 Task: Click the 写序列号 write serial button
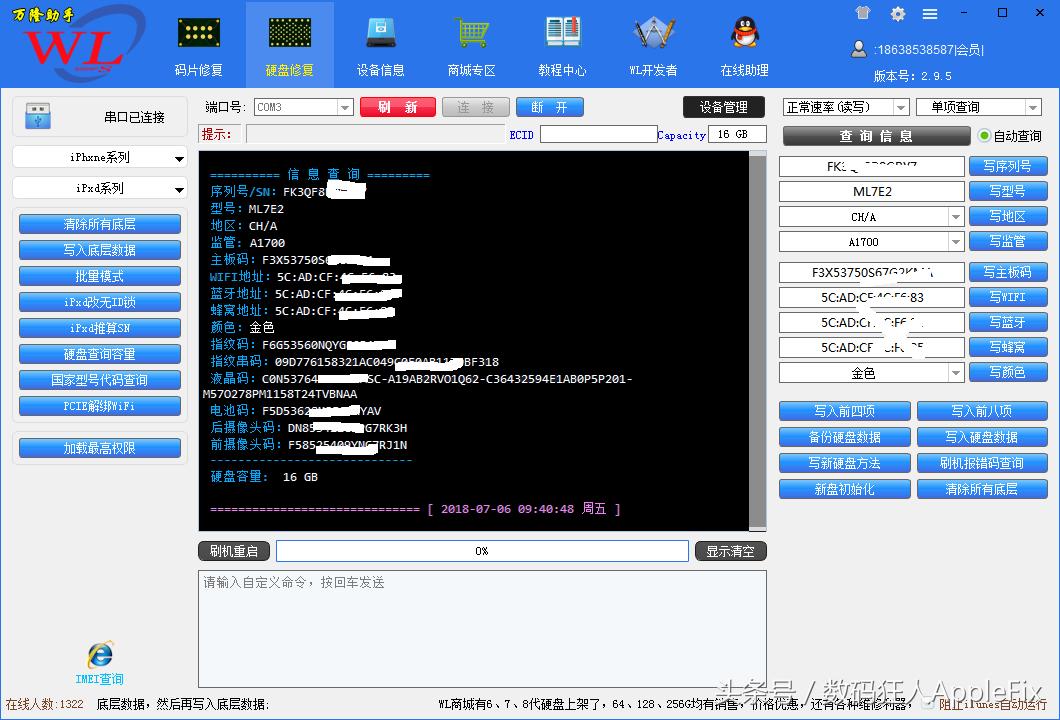pos(1008,166)
